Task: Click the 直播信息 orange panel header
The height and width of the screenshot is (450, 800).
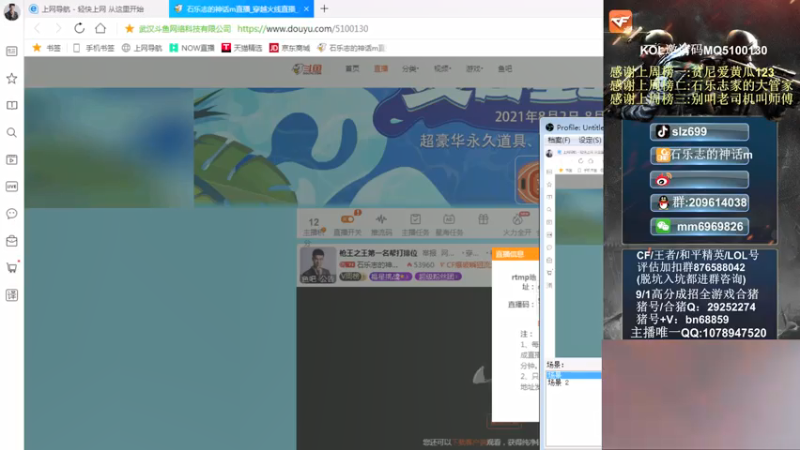Action: [515, 254]
